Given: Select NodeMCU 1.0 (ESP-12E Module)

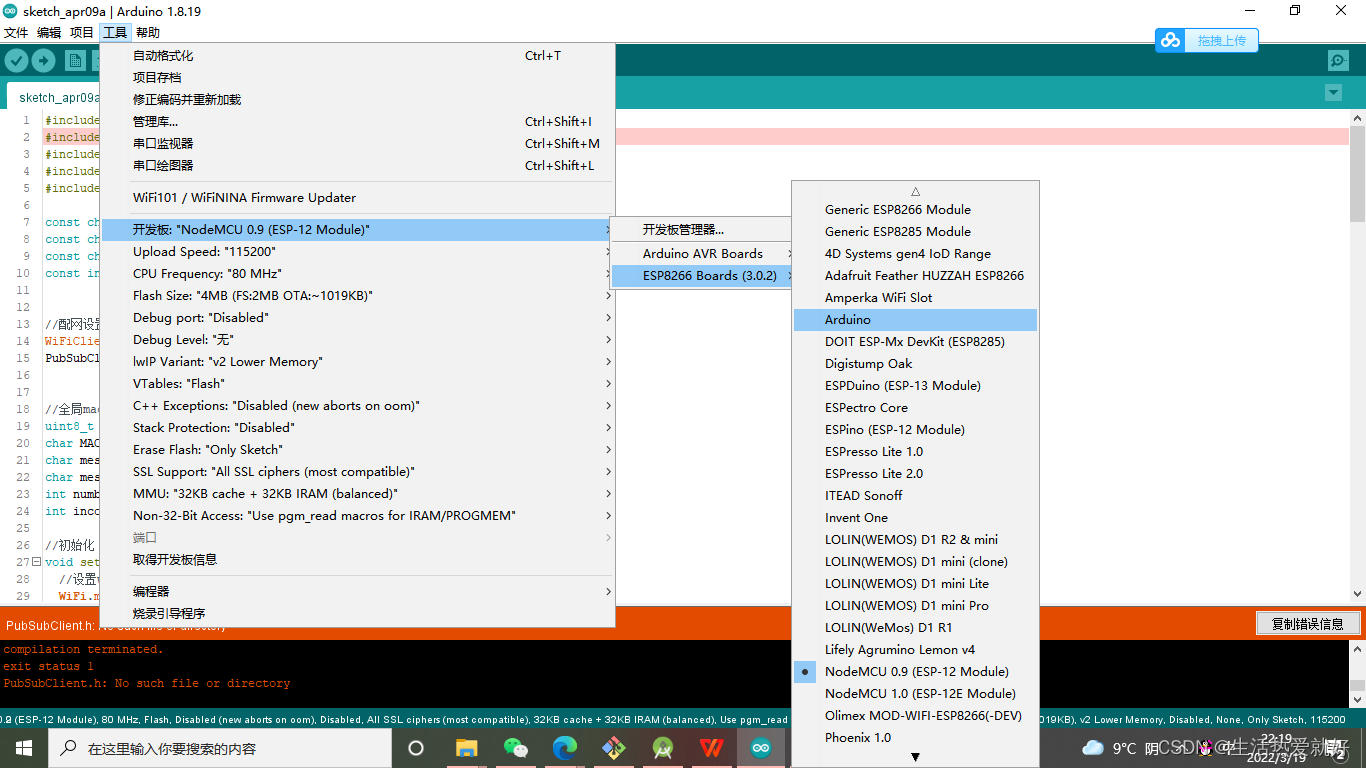Looking at the screenshot, I should (x=916, y=693).
